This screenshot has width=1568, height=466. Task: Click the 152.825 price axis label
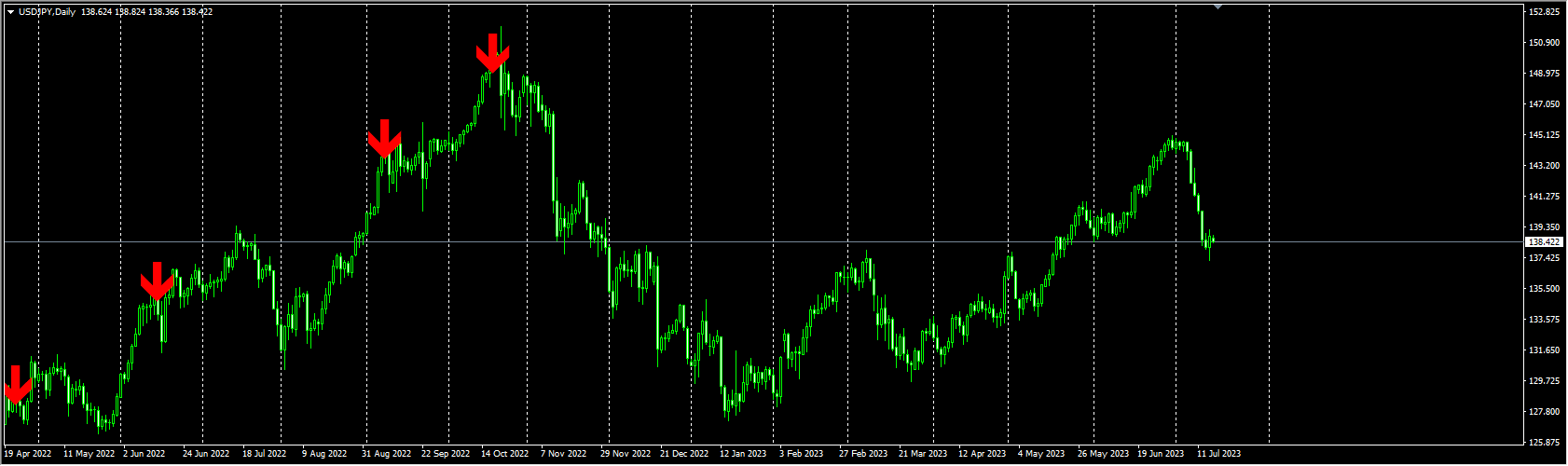[x=1545, y=12]
